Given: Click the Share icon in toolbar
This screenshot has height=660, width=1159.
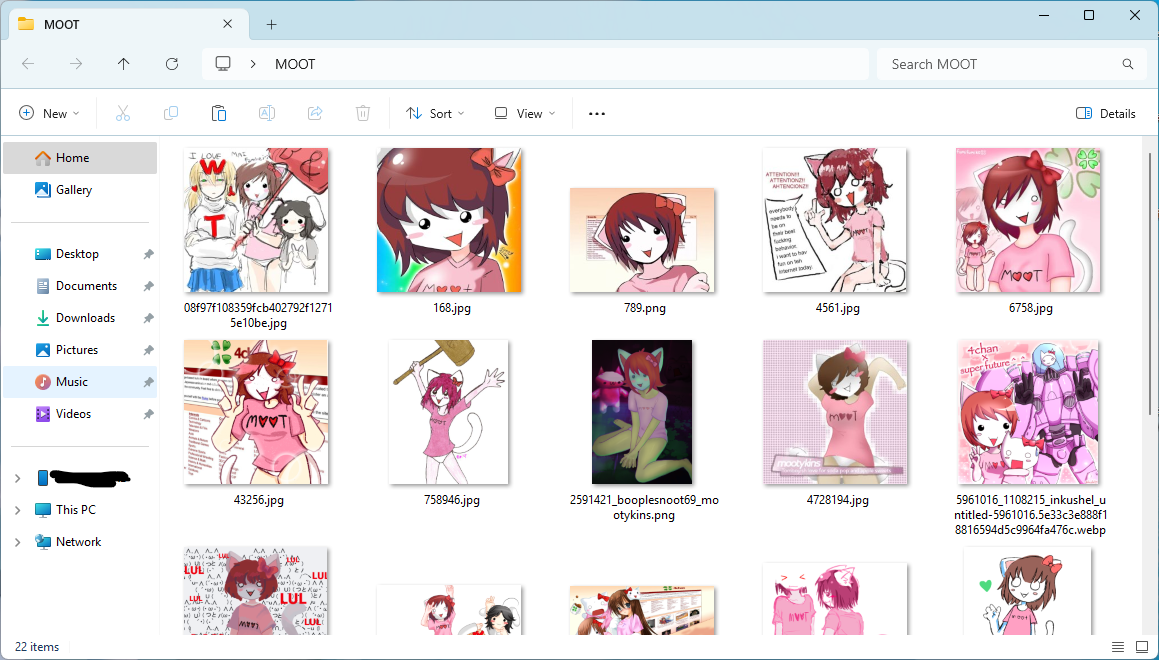Looking at the screenshot, I should (315, 113).
